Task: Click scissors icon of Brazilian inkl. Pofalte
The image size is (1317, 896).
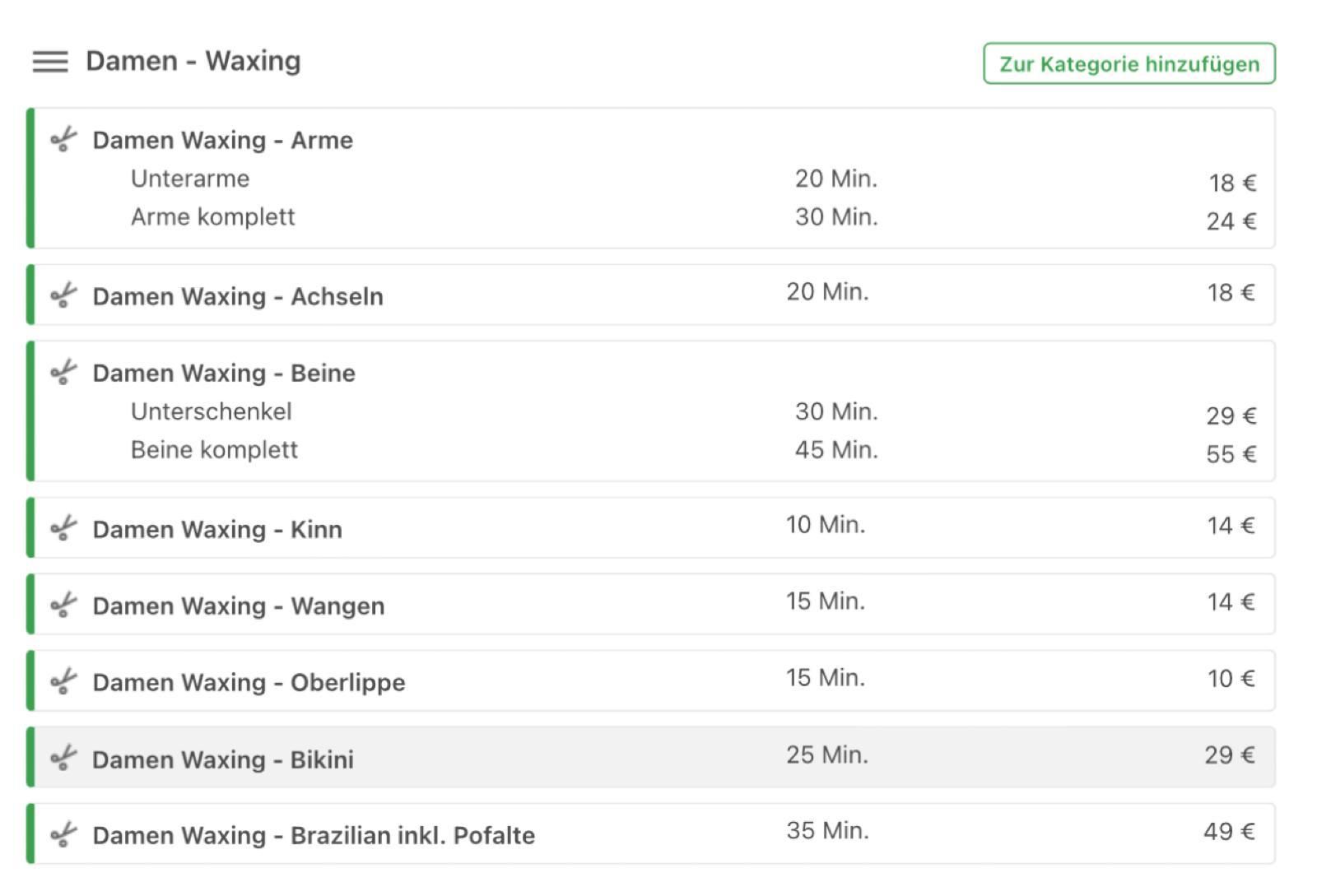Action: (63, 834)
